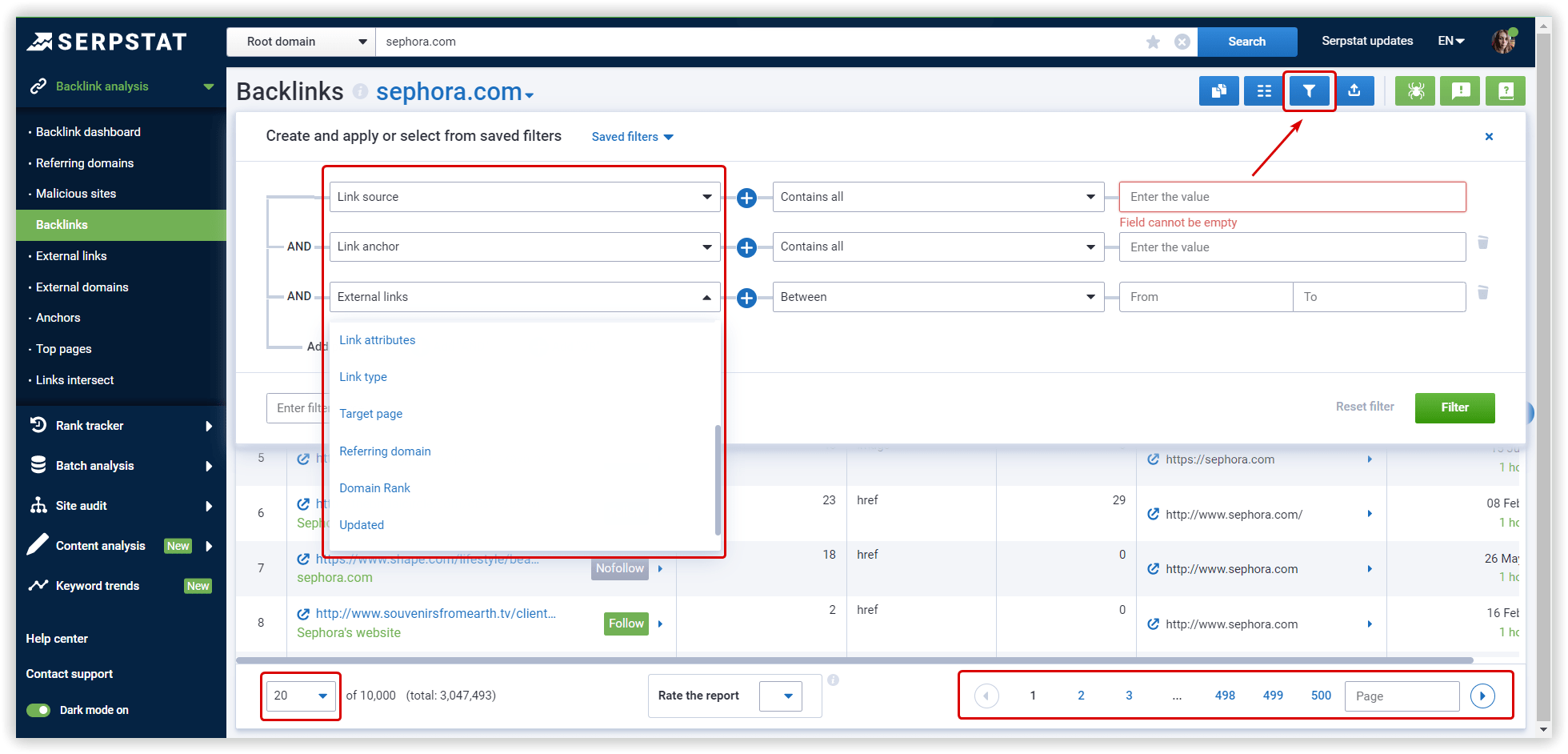
Task: Open column settings via the list icon
Action: coord(1263,90)
